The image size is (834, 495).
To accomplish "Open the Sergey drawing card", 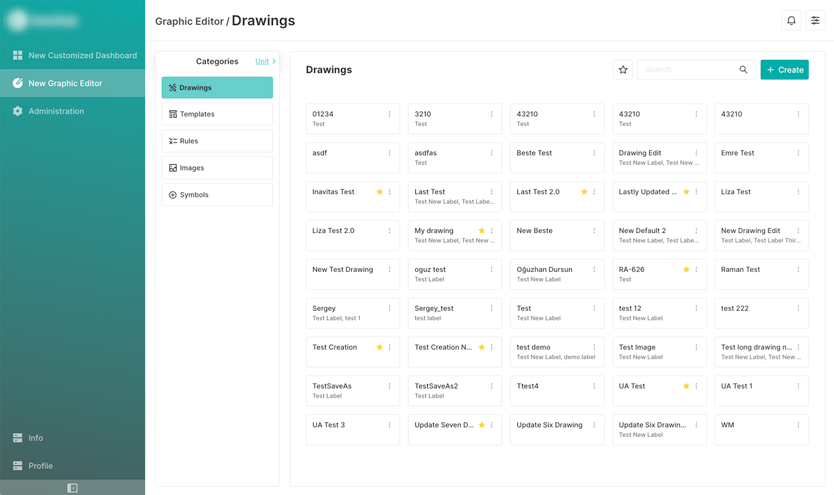I will (x=345, y=313).
